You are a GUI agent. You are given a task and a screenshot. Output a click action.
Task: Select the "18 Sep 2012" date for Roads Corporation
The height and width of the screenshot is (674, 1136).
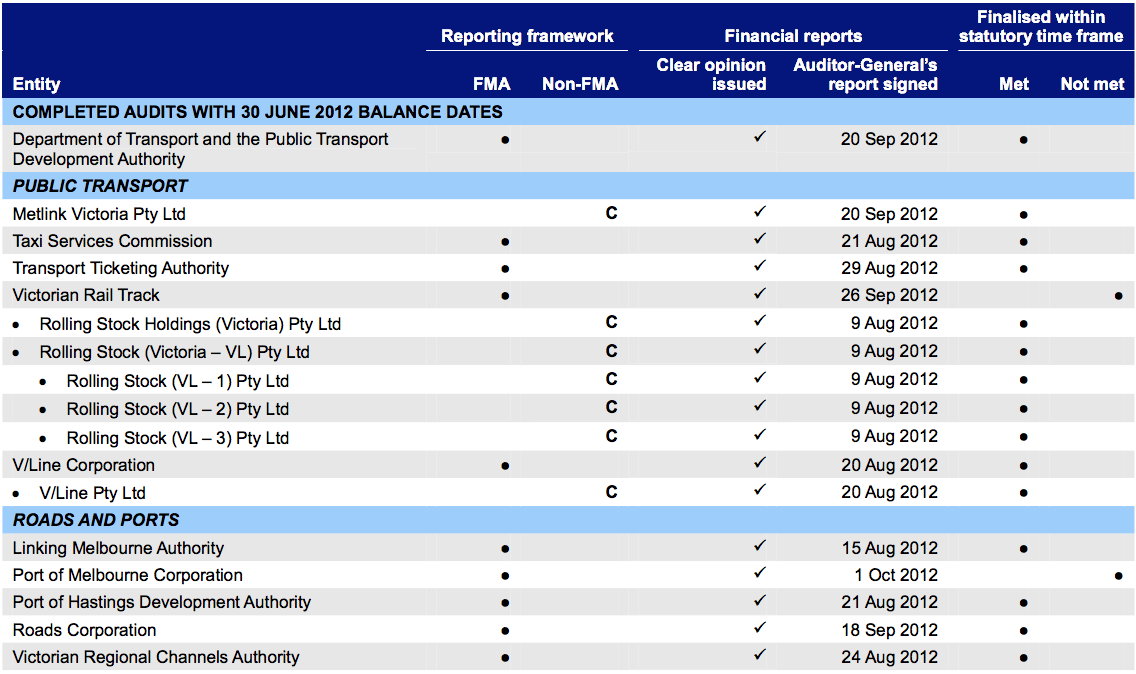coord(889,631)
